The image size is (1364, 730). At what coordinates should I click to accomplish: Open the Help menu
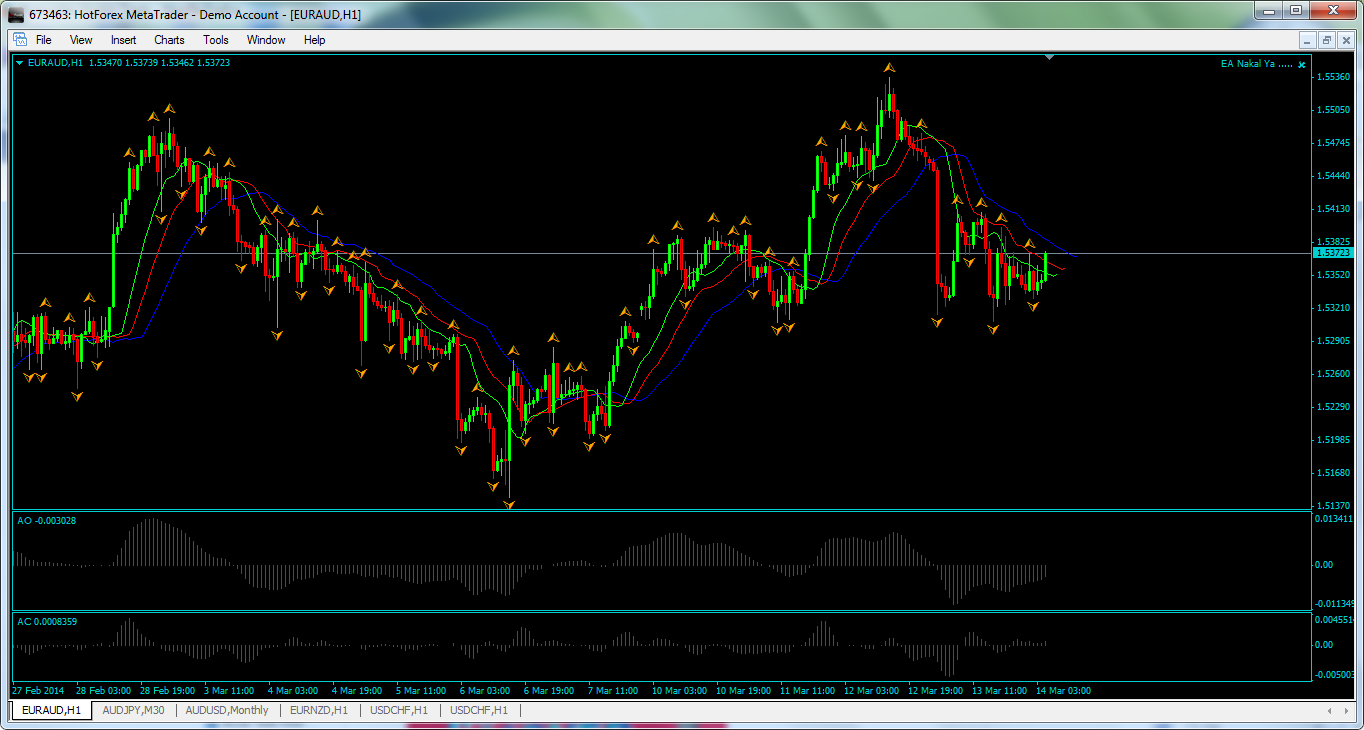[x=315, y=40]
